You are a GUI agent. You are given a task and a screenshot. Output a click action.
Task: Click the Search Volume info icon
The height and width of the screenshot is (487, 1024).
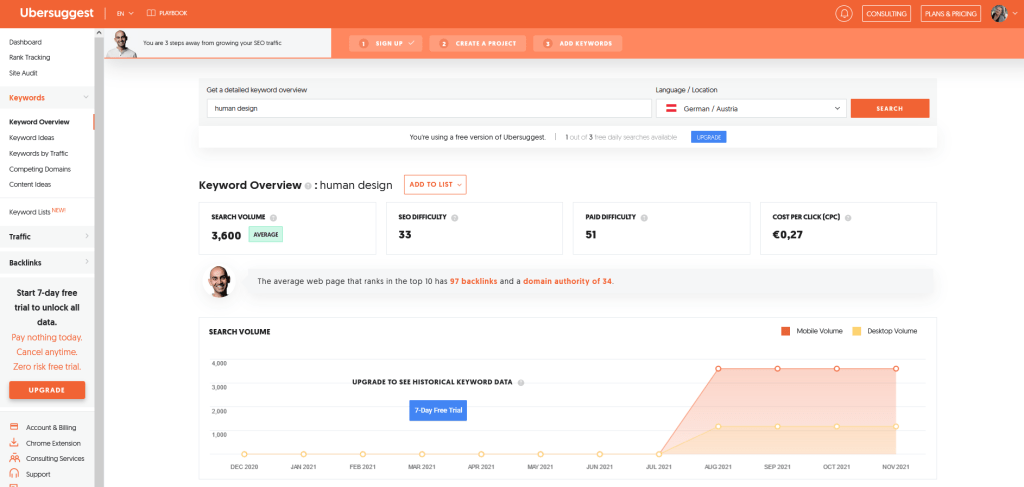[273, 217]
